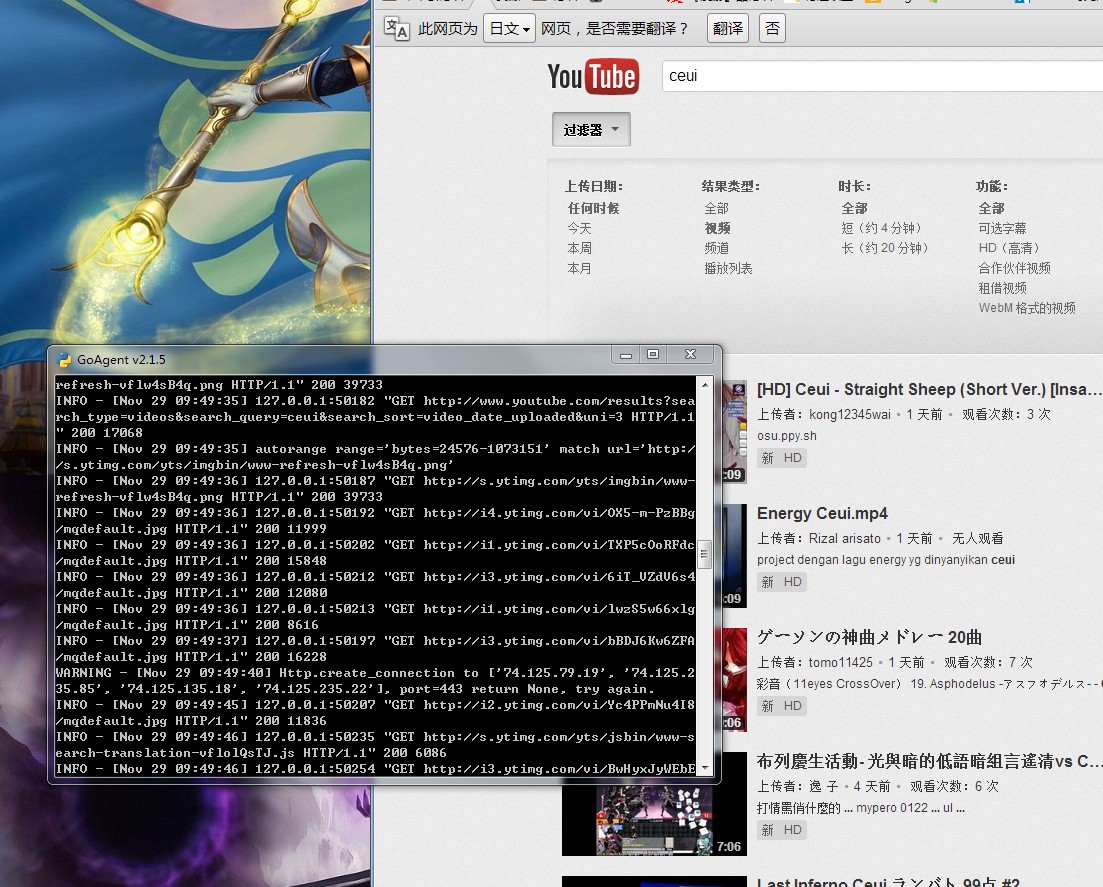Open uploader Rizal arisato channel
The width and height of the screenshot is (1103, 887).
[x=844, y=538]
